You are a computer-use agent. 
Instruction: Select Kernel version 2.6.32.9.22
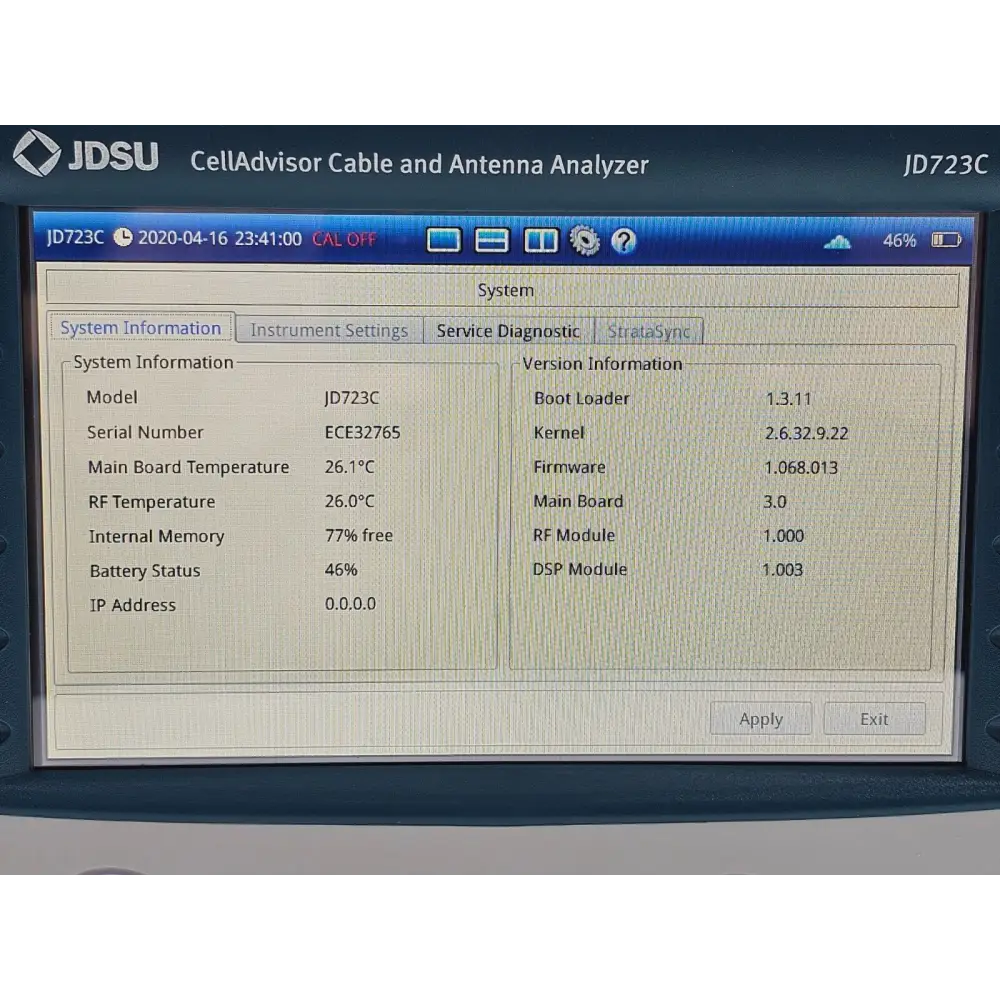pyautogui.click(x=806, y=434)
